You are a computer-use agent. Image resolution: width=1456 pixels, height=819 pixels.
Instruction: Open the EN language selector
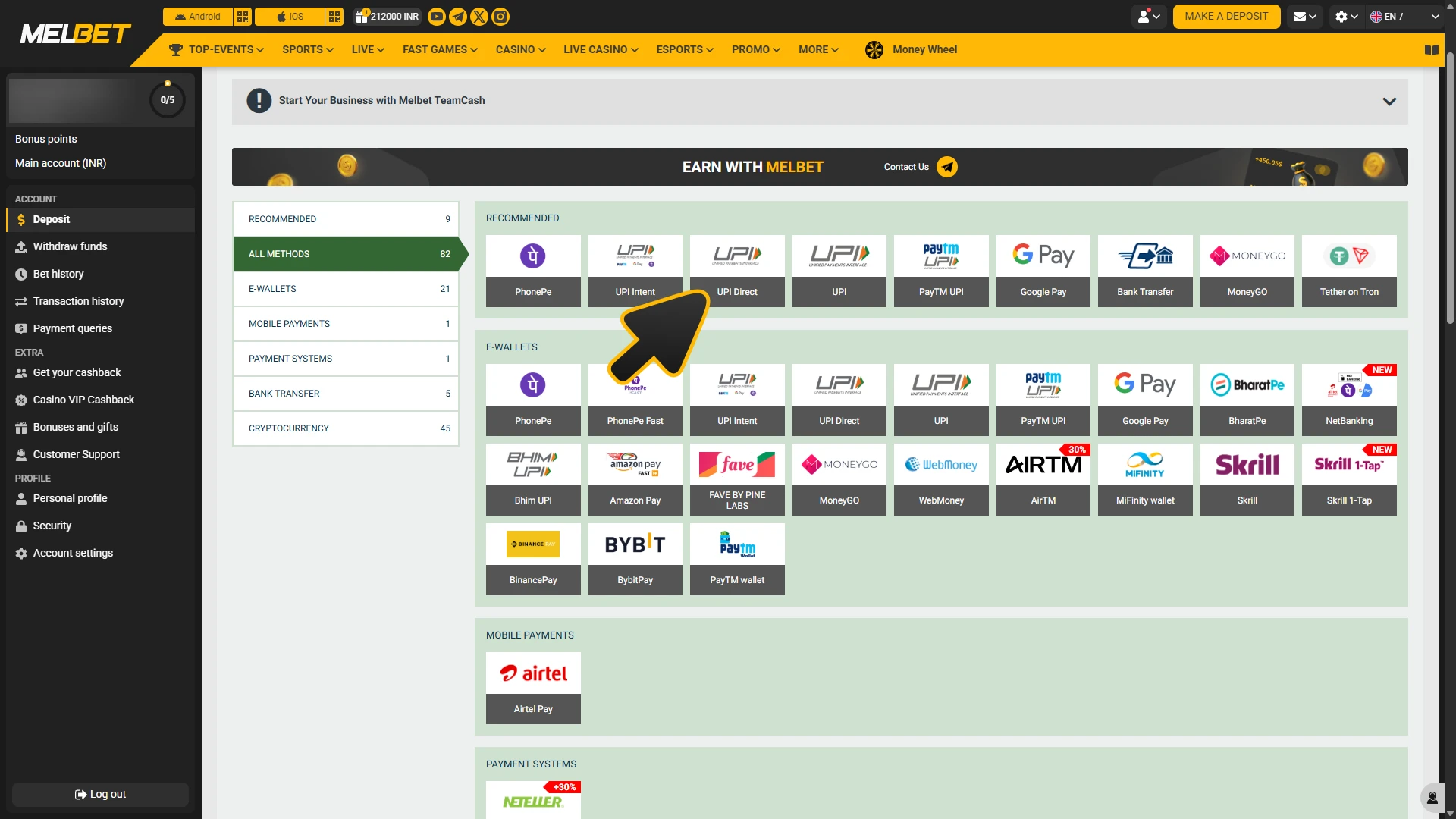tap(1404, 17)
